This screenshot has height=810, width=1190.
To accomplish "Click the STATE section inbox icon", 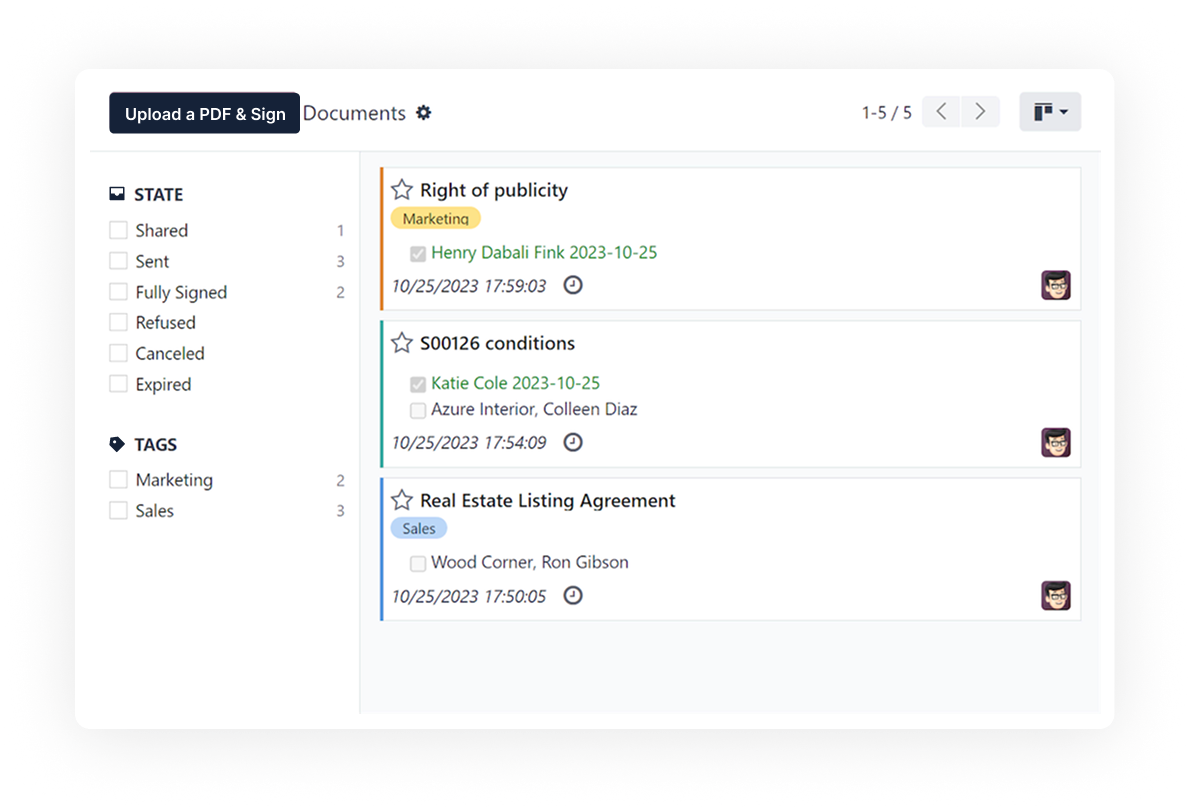I will point(117,194).
